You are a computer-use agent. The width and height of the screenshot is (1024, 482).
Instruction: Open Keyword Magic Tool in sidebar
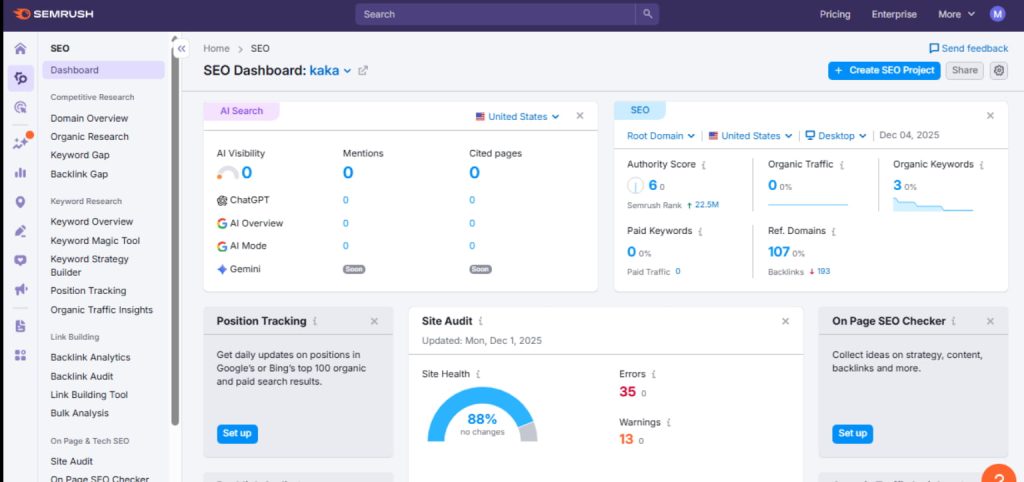(95, 240)
